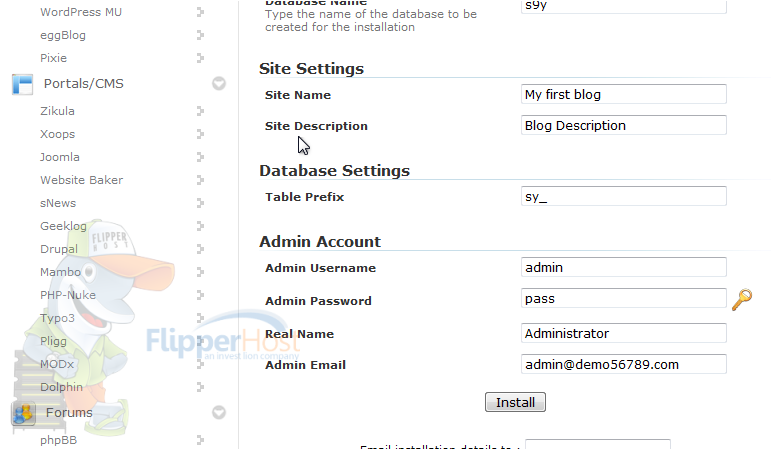Open Pixie script arrow icon
Image resolution: width=776 pixels, height=450 pixels.
point(200,58)
